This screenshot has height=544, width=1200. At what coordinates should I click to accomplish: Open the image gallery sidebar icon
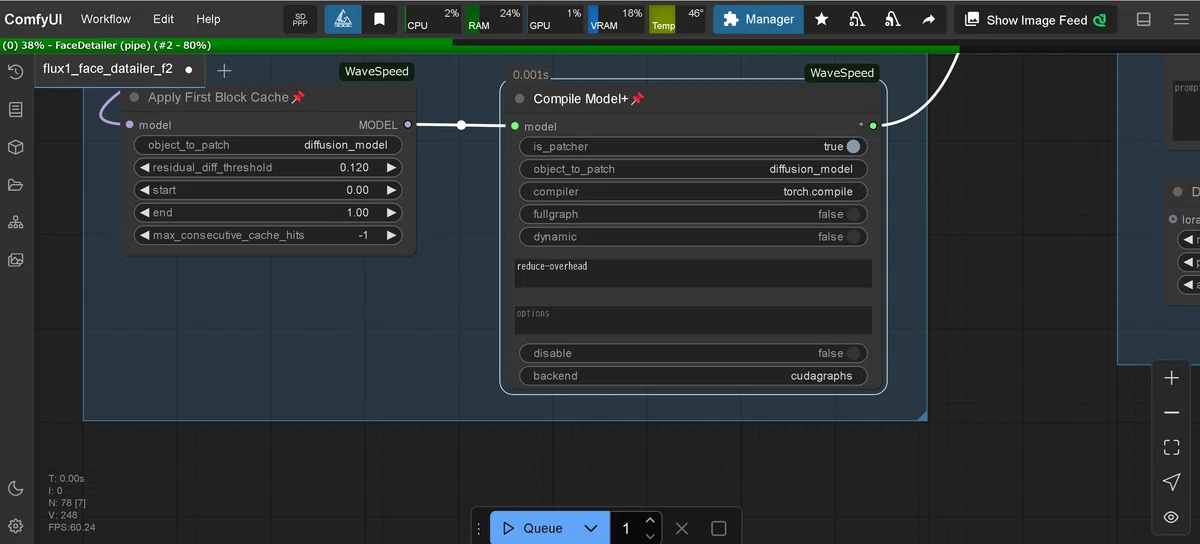click(x=16, y=260)
